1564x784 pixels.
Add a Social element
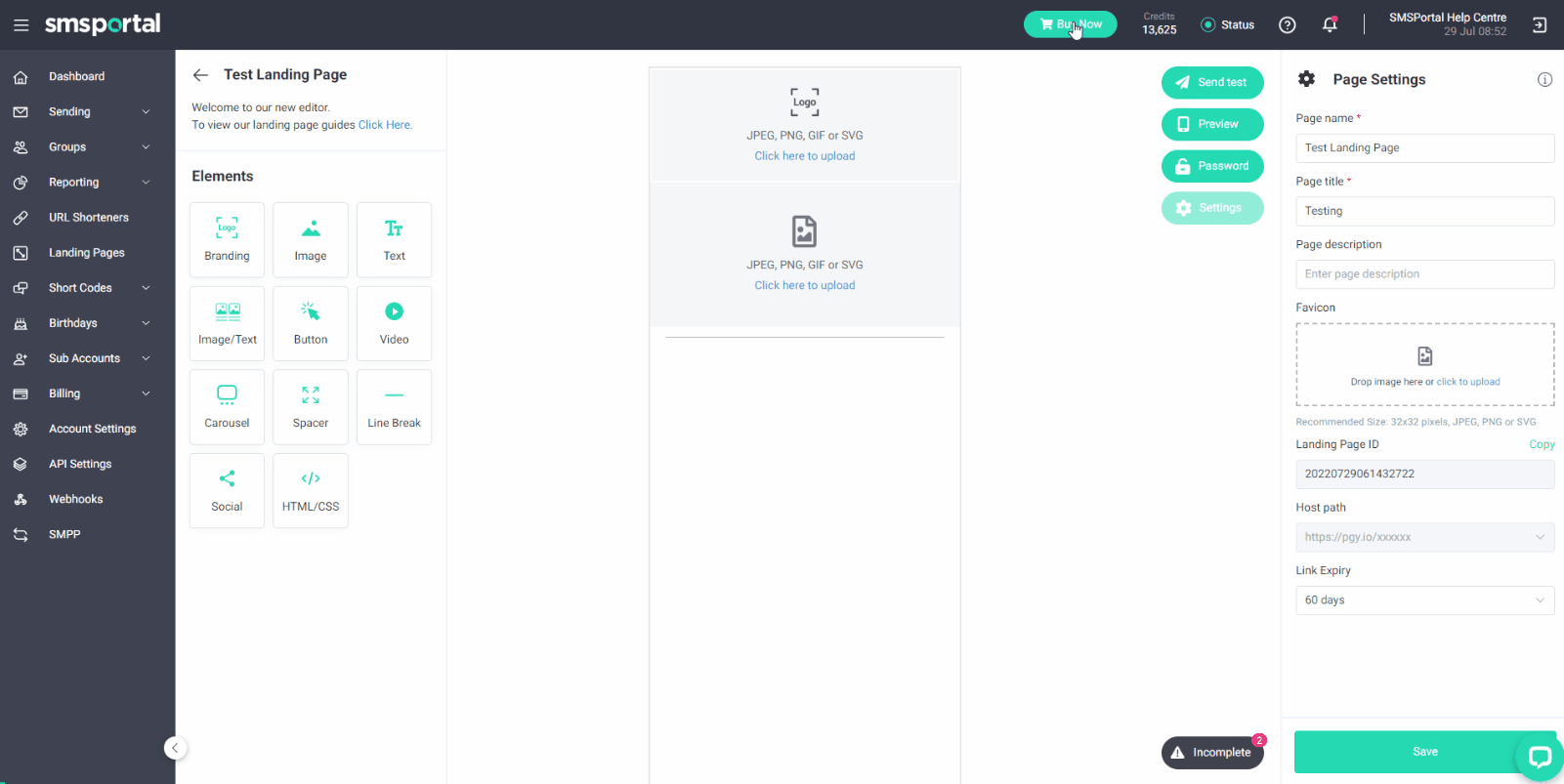pyautogui.click(x=227, y=491)
